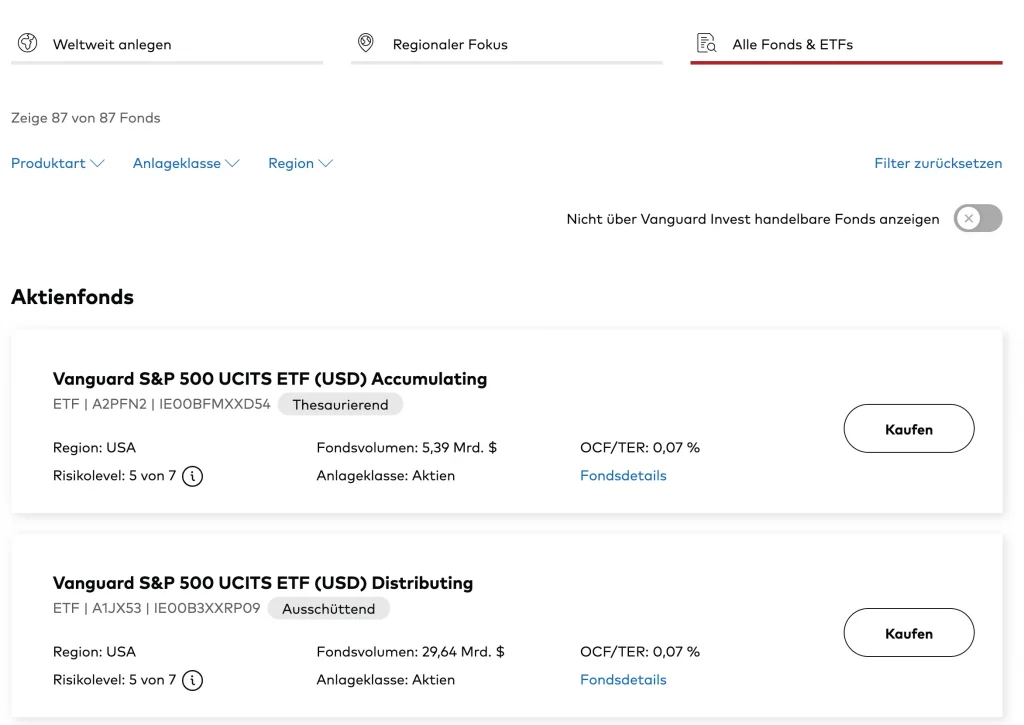Click the Vanguard S&P 500 Distributing fund title
This screenshot has height=725, width=1024.
(263, 583)
